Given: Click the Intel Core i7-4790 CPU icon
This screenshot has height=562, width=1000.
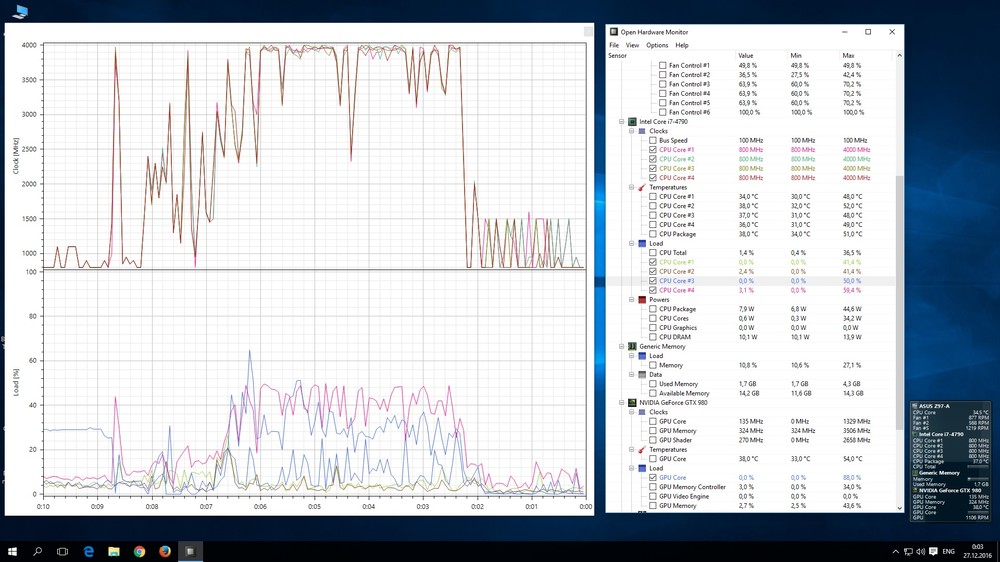Looking at the screenshot, I should 632,122.
